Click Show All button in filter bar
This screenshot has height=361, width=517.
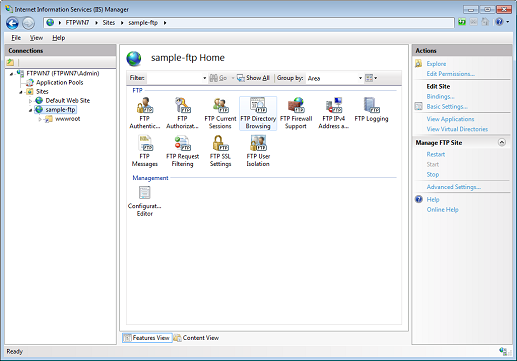point(253,78)
